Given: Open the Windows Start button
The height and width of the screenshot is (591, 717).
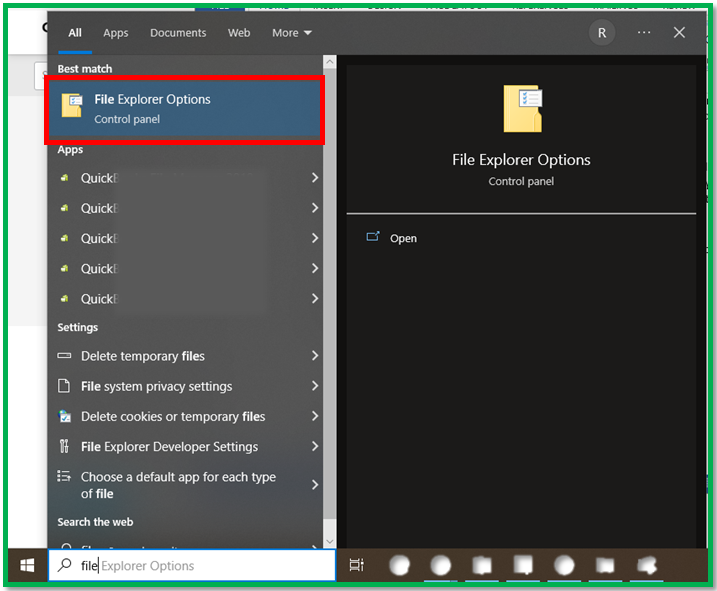Looking at the screenshot, I should pos(27,565).
